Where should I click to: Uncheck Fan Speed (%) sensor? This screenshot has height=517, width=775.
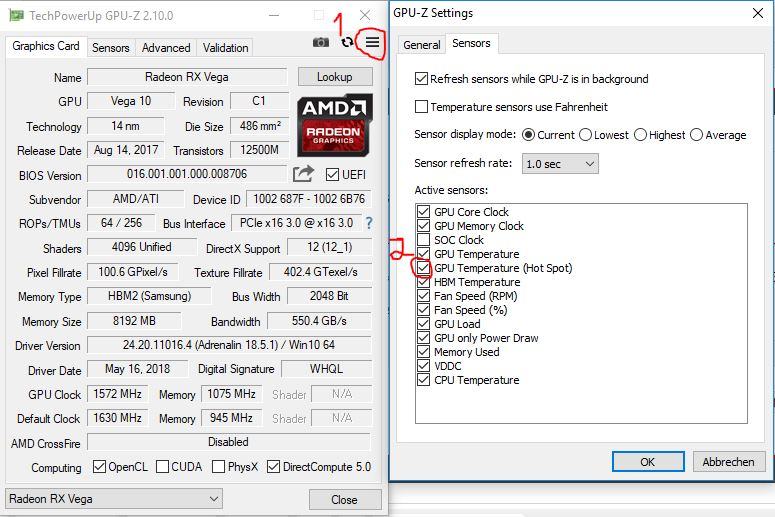pyautogui.click(x=424, y=310)
